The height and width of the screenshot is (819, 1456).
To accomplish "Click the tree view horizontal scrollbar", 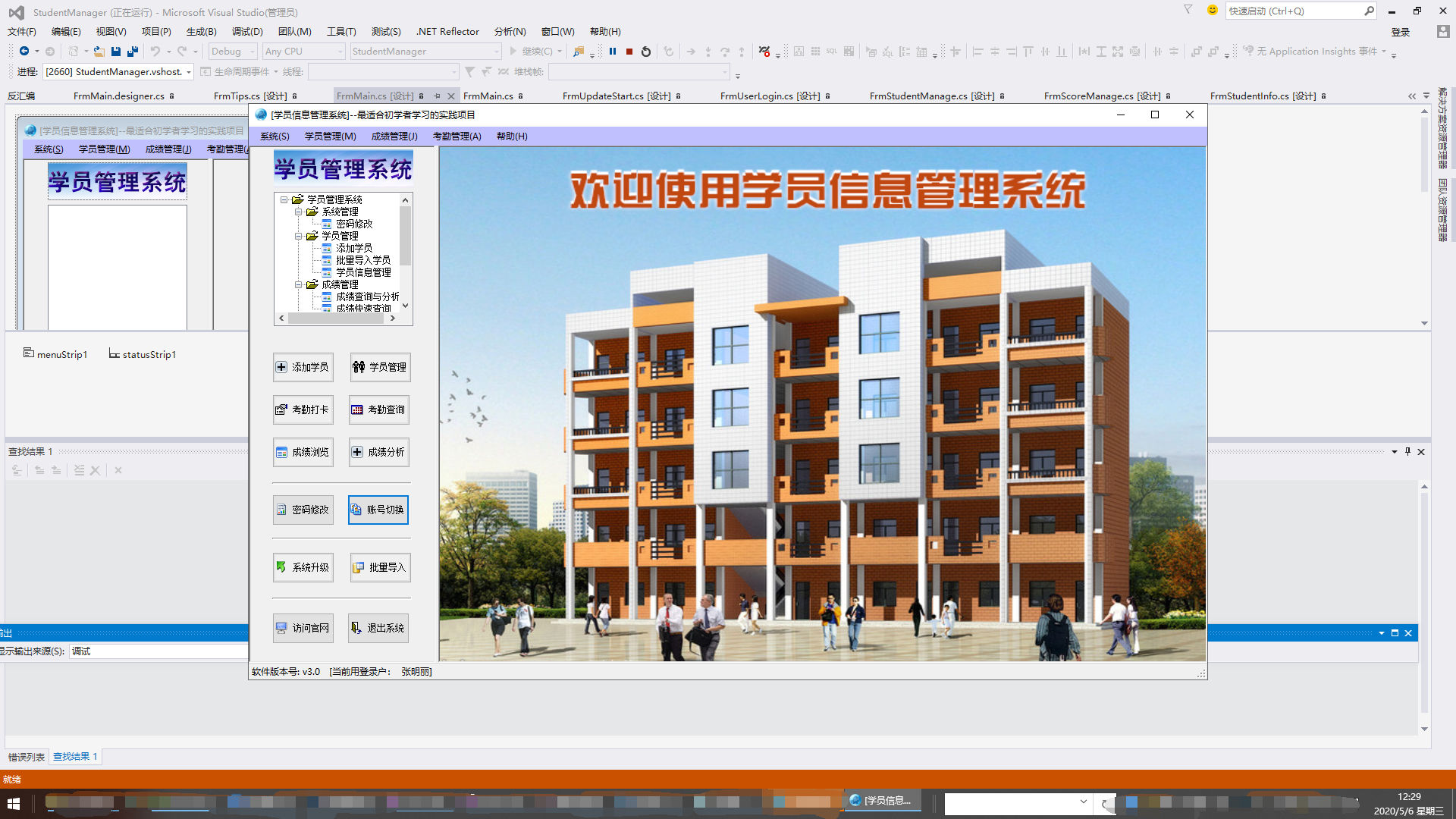I will click(337, 318).
